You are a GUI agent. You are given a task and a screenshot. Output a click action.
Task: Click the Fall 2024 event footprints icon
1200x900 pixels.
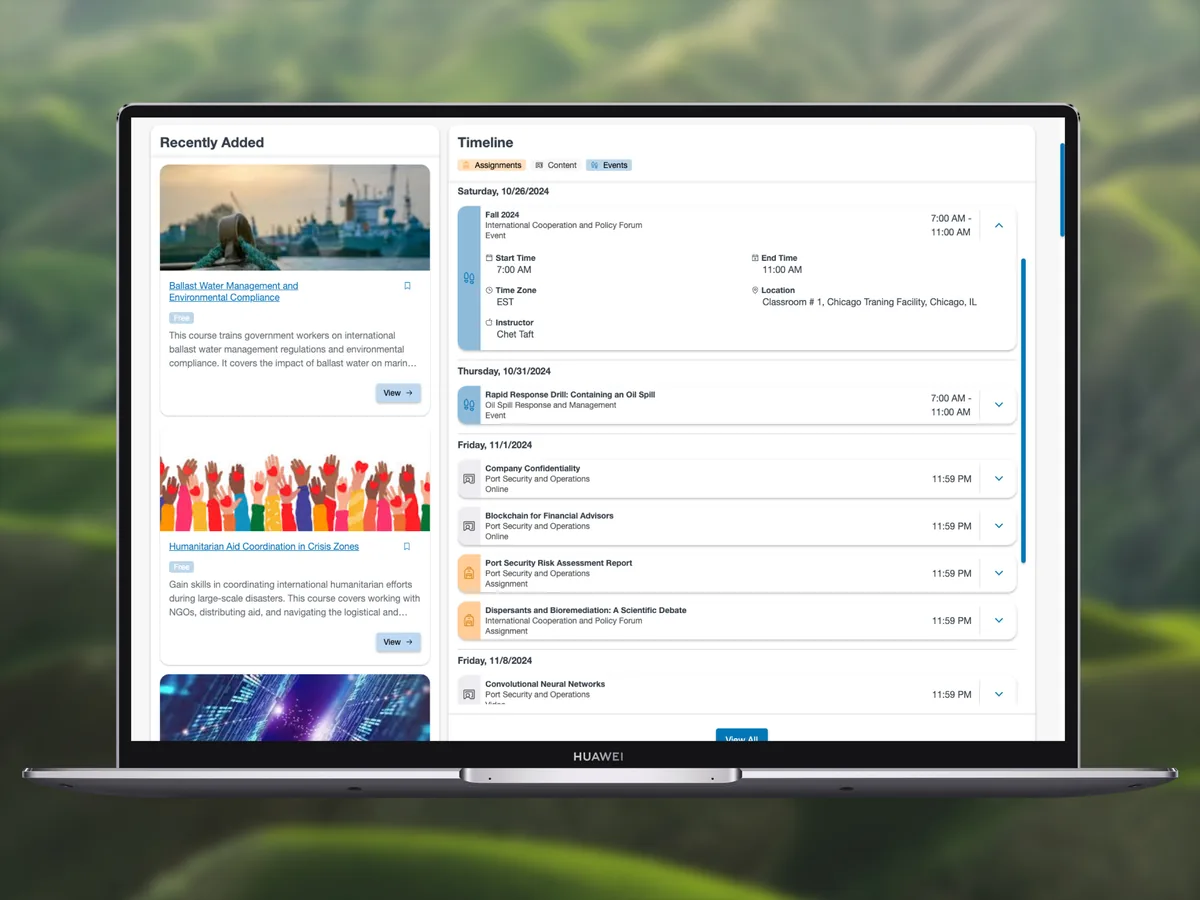tap(469, 278)
